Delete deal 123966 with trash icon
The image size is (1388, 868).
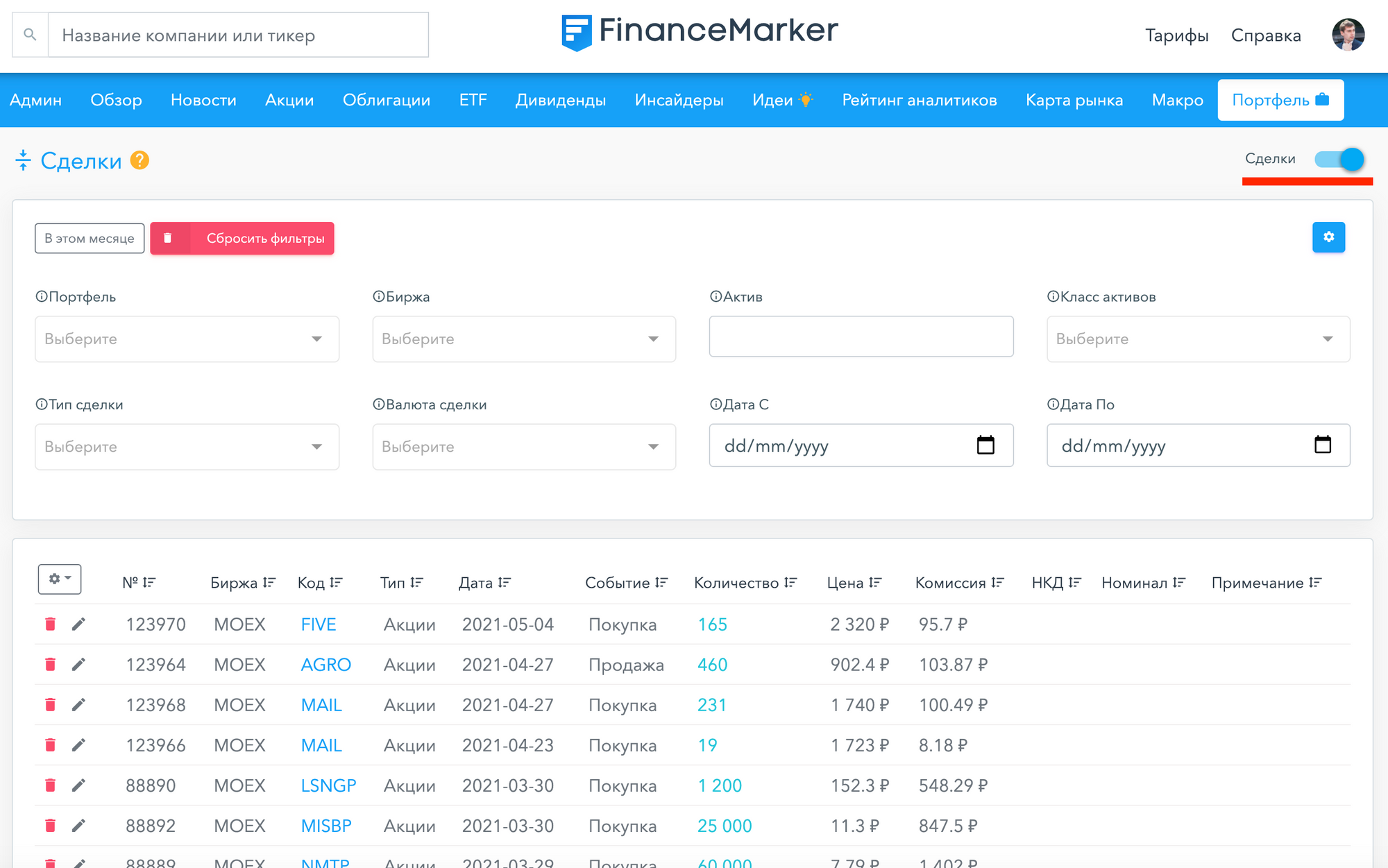click(50, 744)
